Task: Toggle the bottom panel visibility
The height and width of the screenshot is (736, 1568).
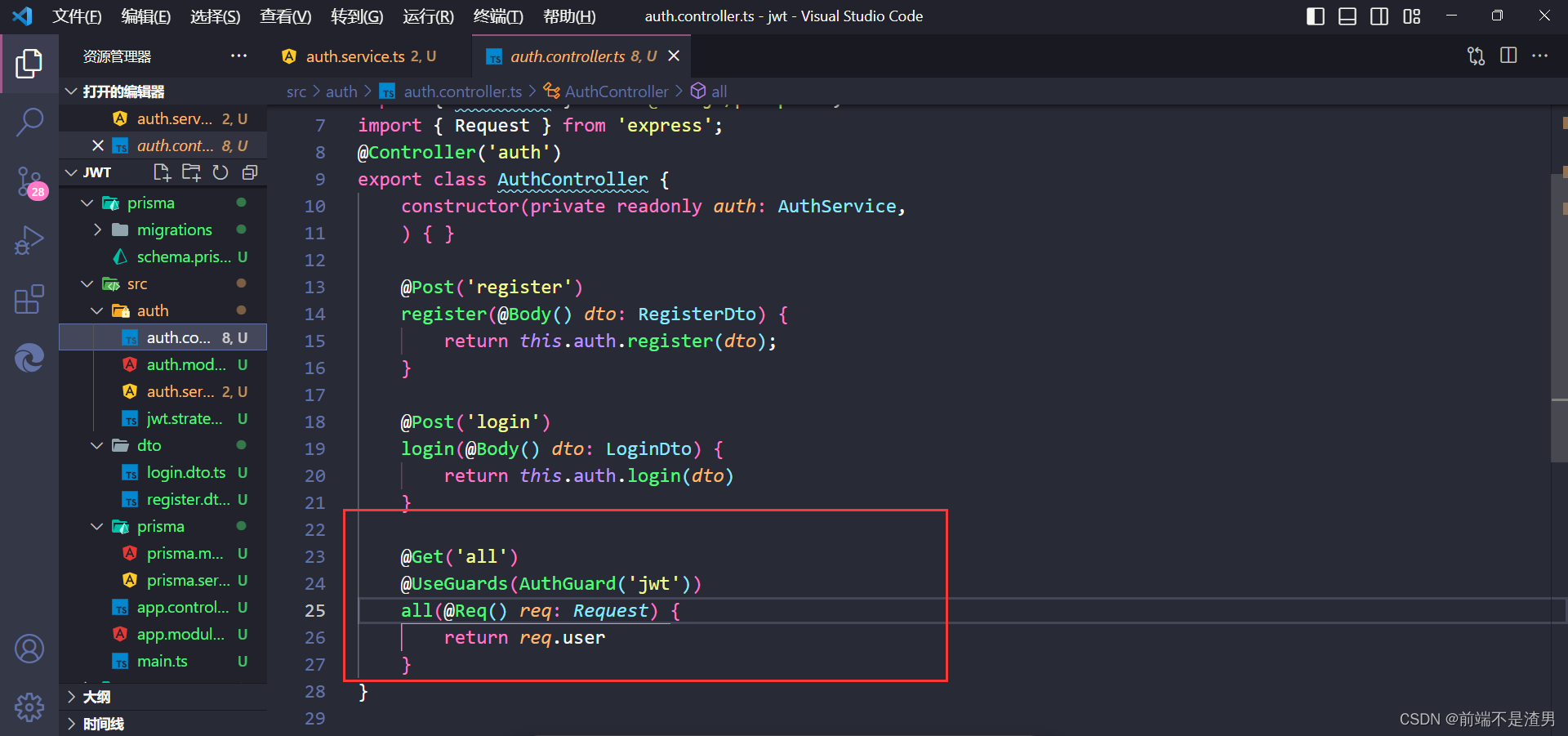Action: click(1347, 16)
